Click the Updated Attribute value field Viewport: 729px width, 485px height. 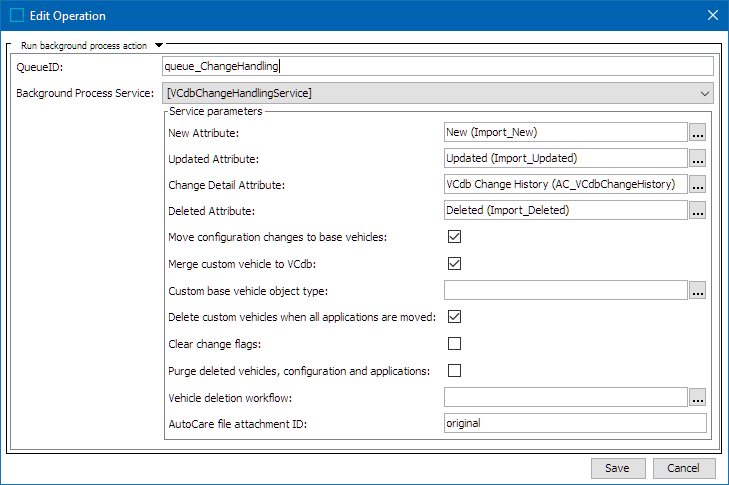pos(565,159)
